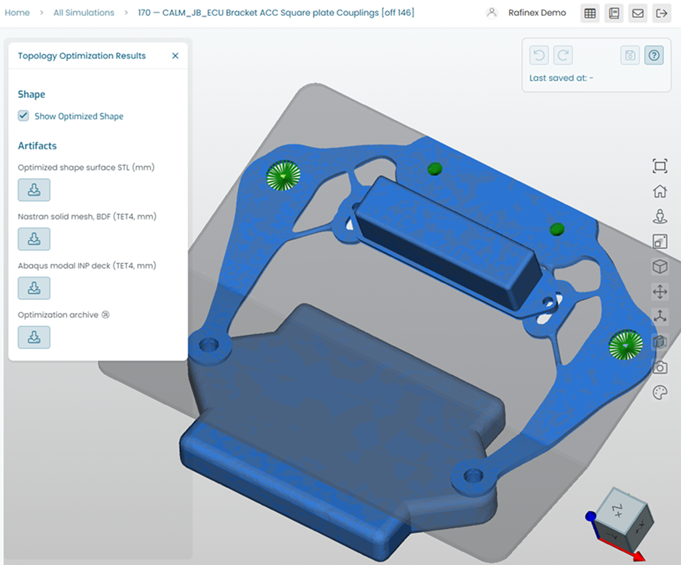Click the info icon beside Optimization archive
This screenshot has width=681, height=565.
point(106,314)
